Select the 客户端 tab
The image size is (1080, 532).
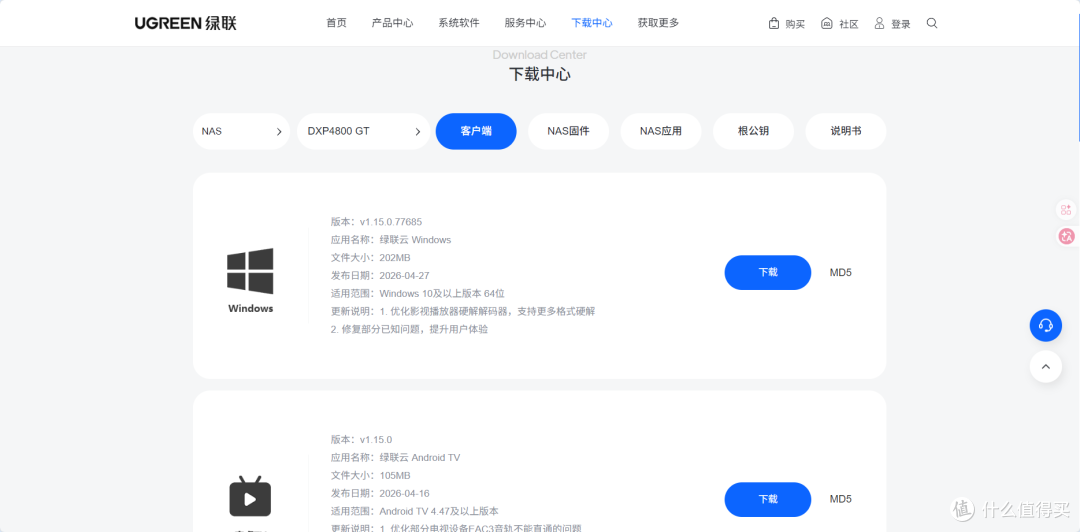(476, 131)
